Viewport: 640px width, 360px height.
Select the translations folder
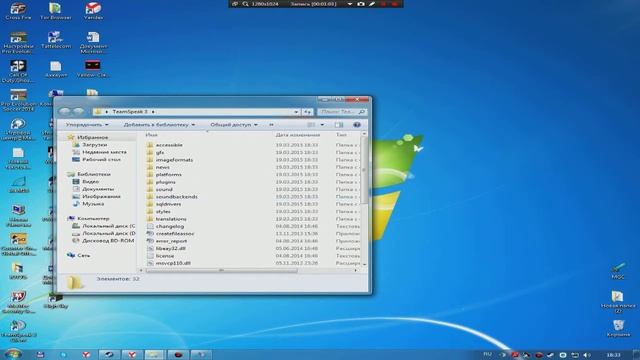tap(171, 219)
